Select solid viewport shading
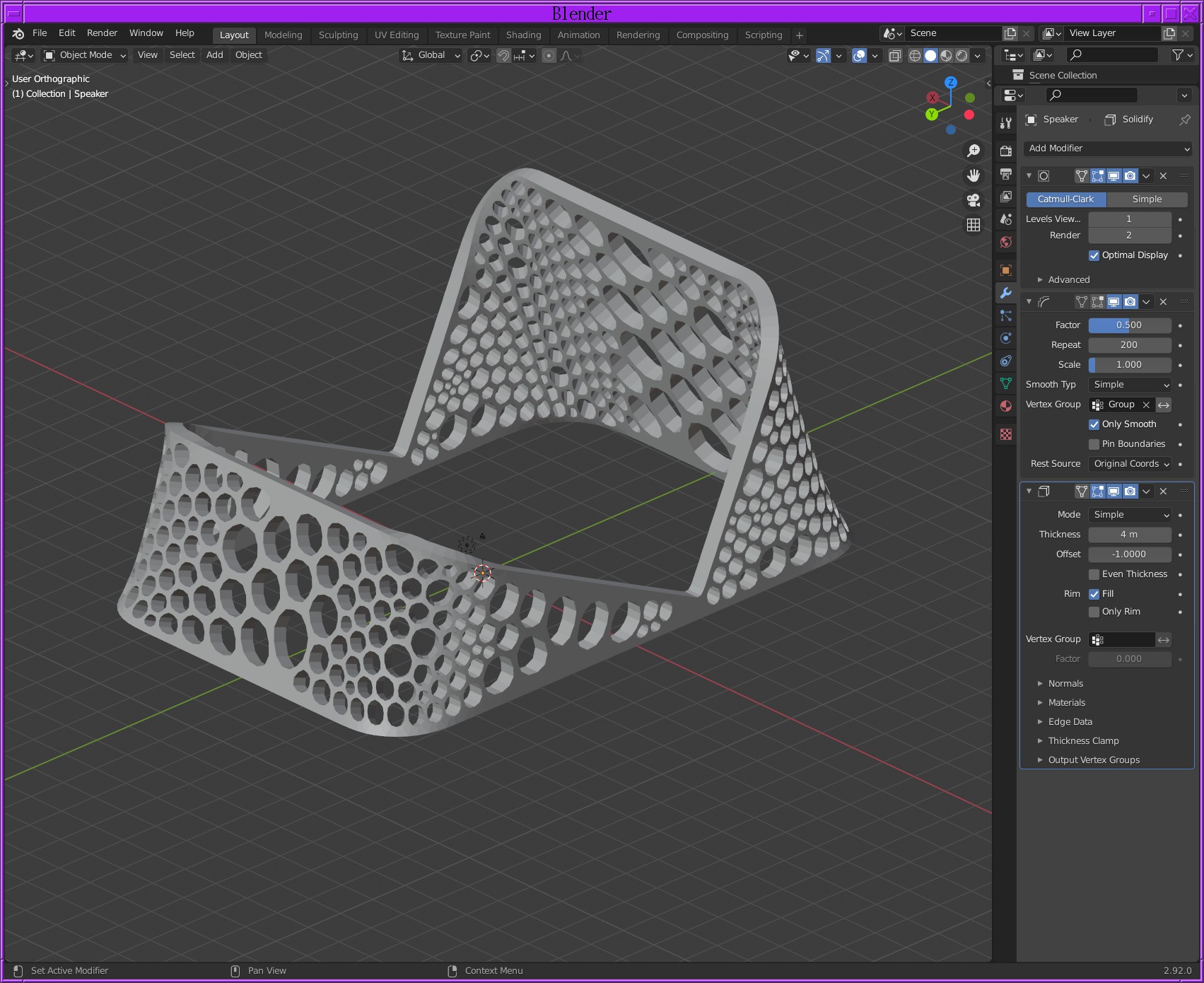 pos(930,55)
